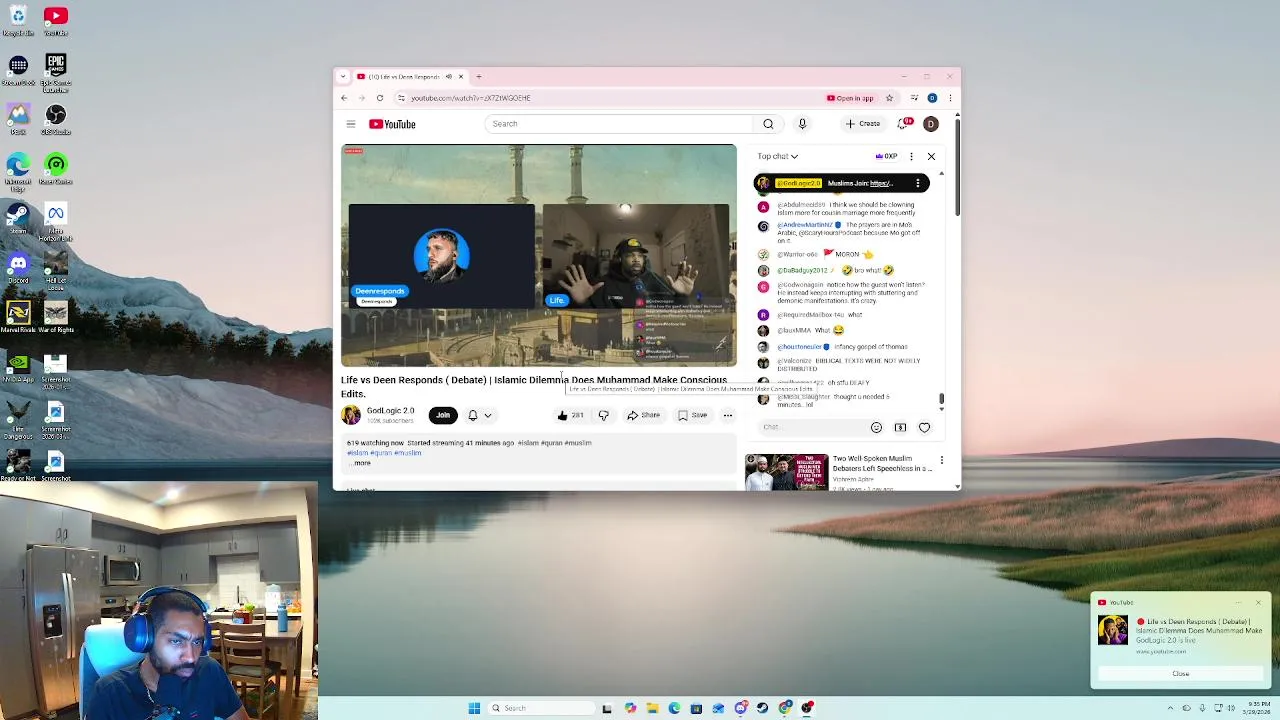Open live chat three-dot options menu
This screenshot has height=720, width=1280.
911,156
